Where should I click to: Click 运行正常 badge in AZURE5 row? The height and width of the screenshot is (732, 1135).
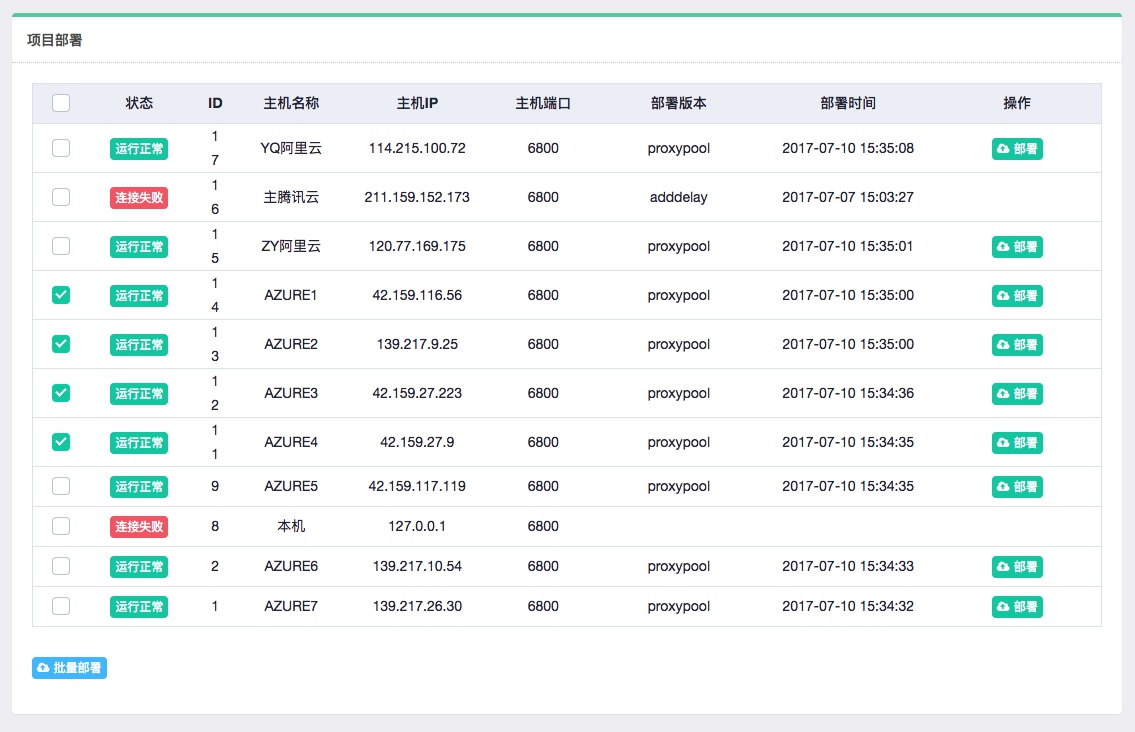click(x=139, y=487)
